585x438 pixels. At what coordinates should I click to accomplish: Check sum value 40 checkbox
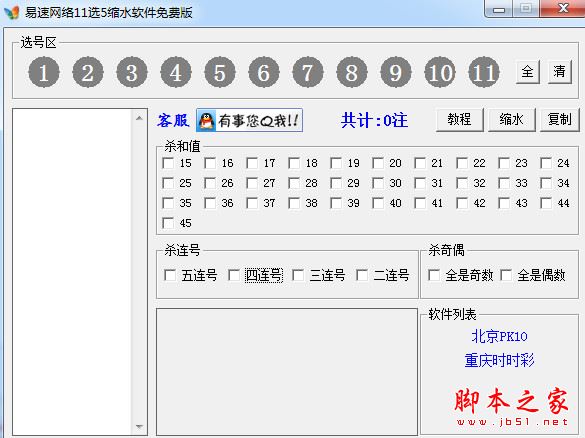(x=378, y=203)
